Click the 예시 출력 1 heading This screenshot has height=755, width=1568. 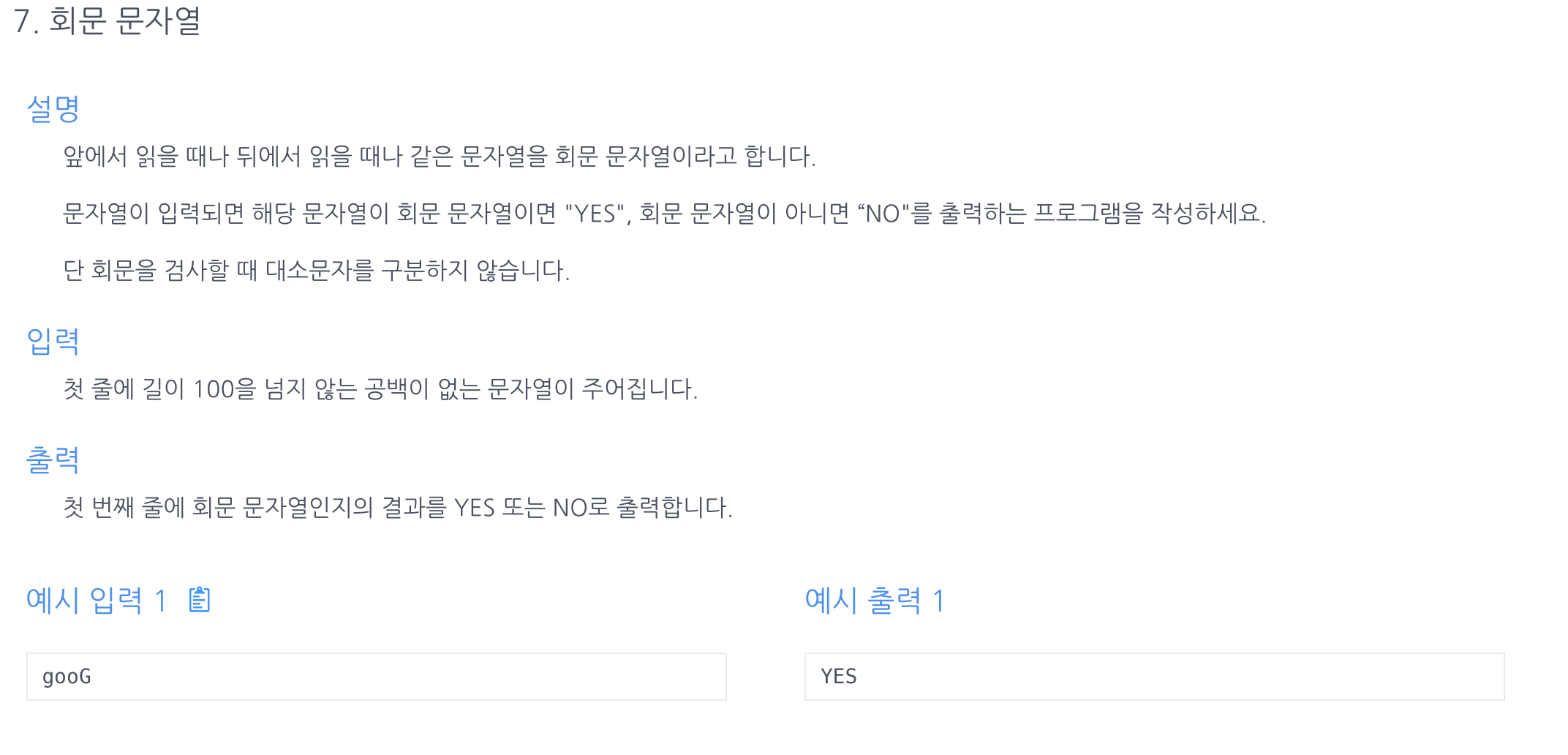(x=875, y=601)
